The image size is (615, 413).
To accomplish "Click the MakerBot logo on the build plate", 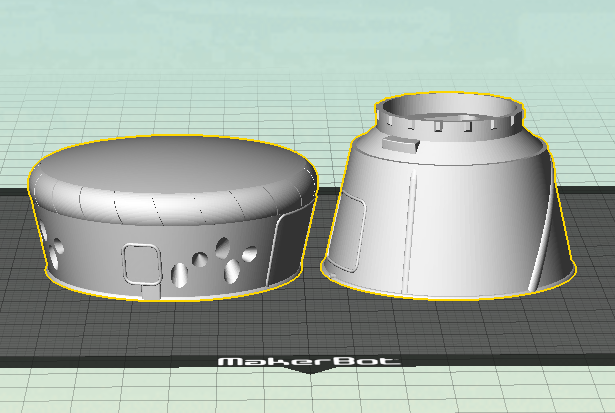I will pyautogui.click(x=309, y=361).
